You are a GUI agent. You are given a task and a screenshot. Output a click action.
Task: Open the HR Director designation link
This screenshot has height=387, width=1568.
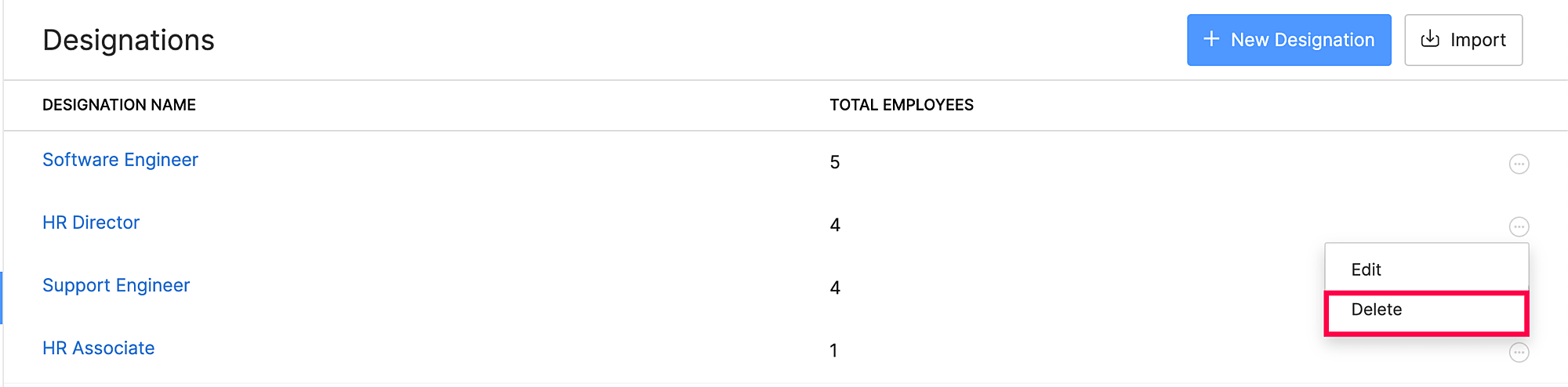tap(91, 222)
